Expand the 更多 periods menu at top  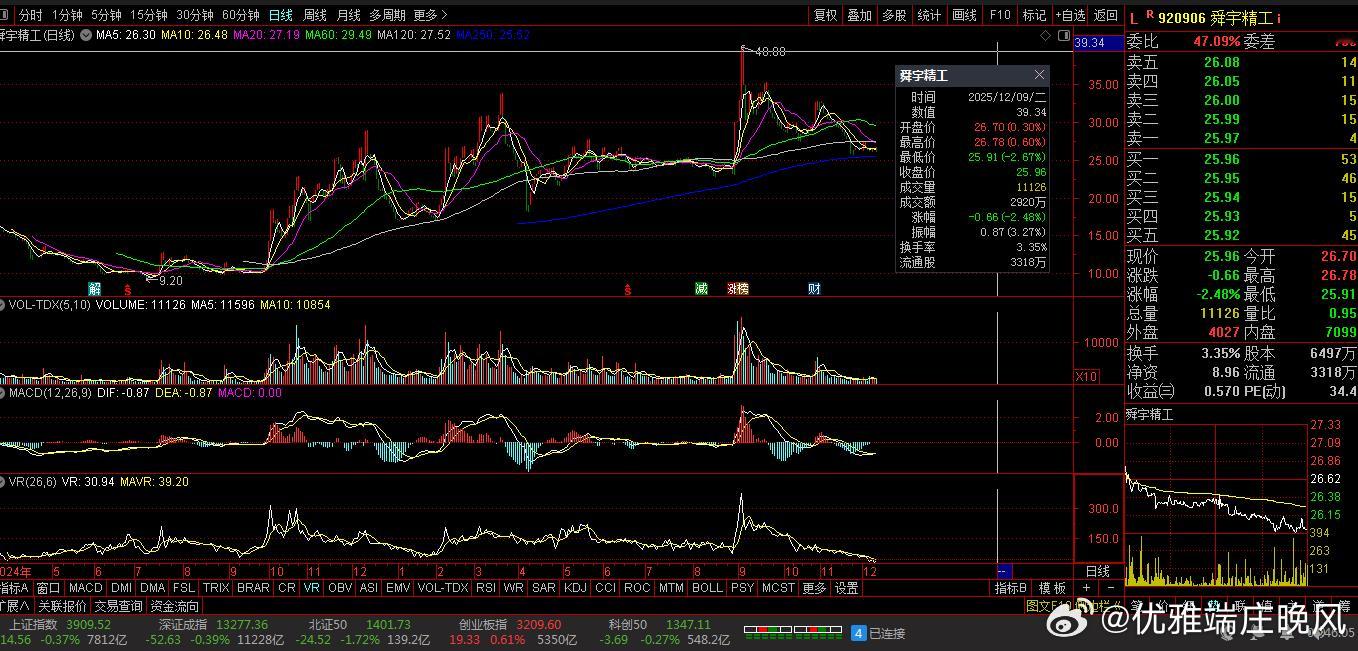[x=430, y=15]
